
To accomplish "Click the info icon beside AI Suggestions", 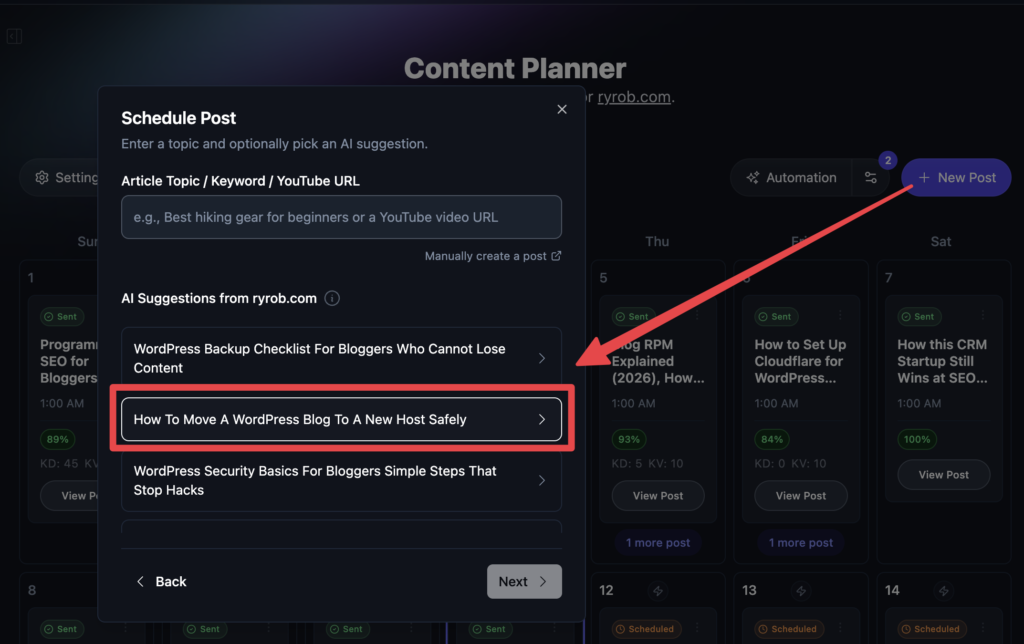I will click(x=331, y=298).
